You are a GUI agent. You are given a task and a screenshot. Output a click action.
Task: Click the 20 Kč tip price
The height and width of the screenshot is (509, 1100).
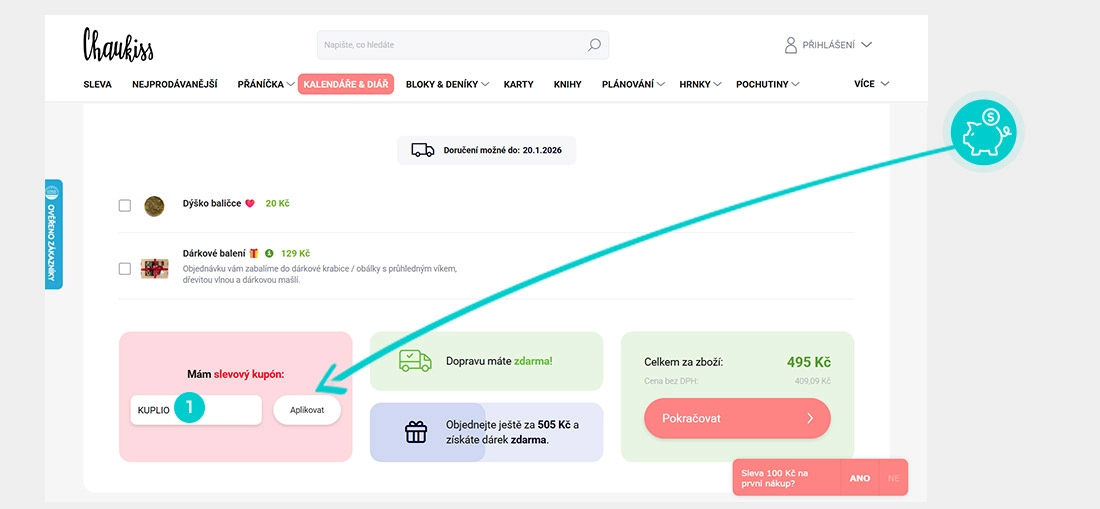[277, 203]
